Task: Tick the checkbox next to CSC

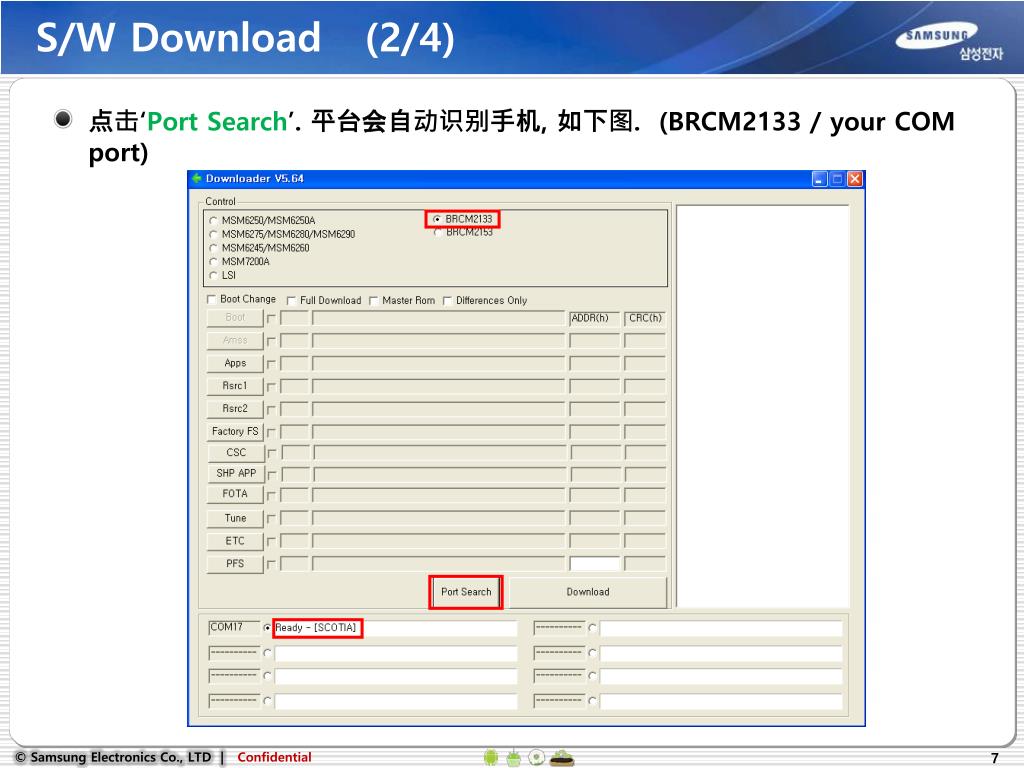Action: [x=272, y=453]
